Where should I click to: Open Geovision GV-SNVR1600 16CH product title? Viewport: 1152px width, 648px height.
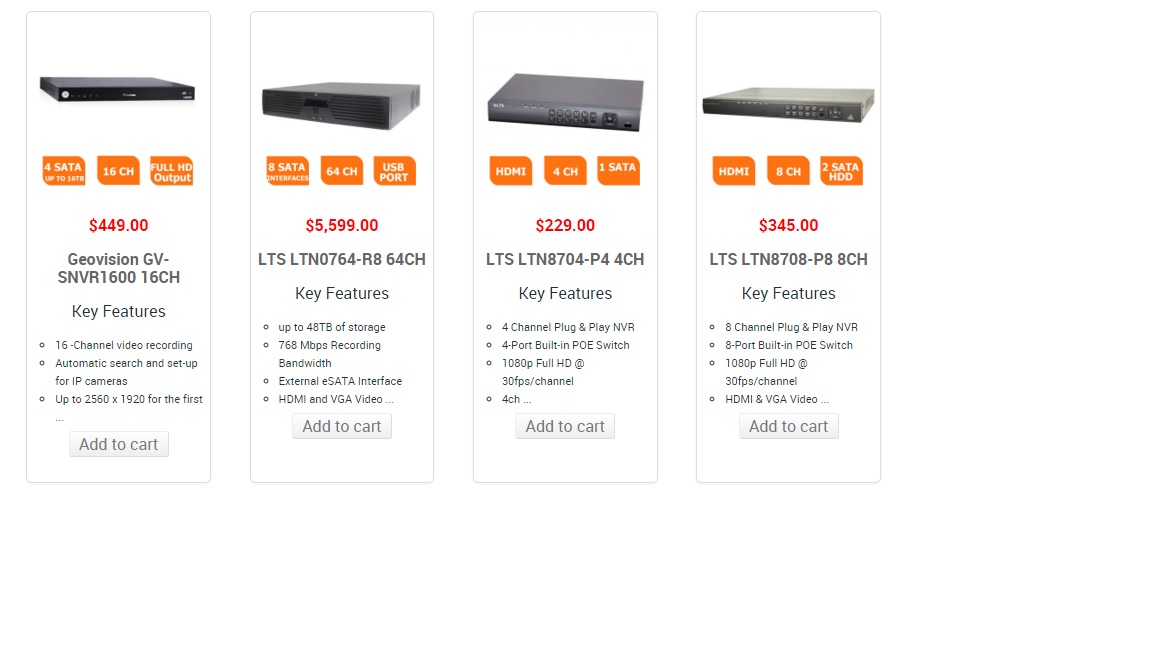[119, 268]
